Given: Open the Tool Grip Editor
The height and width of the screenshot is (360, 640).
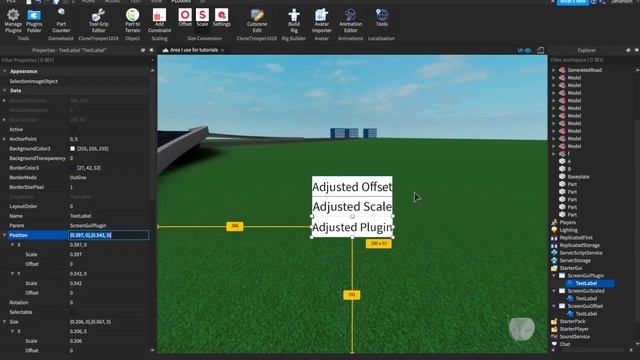Looking at the screenshot, I should pyautogui.click(x=98, y=21).
